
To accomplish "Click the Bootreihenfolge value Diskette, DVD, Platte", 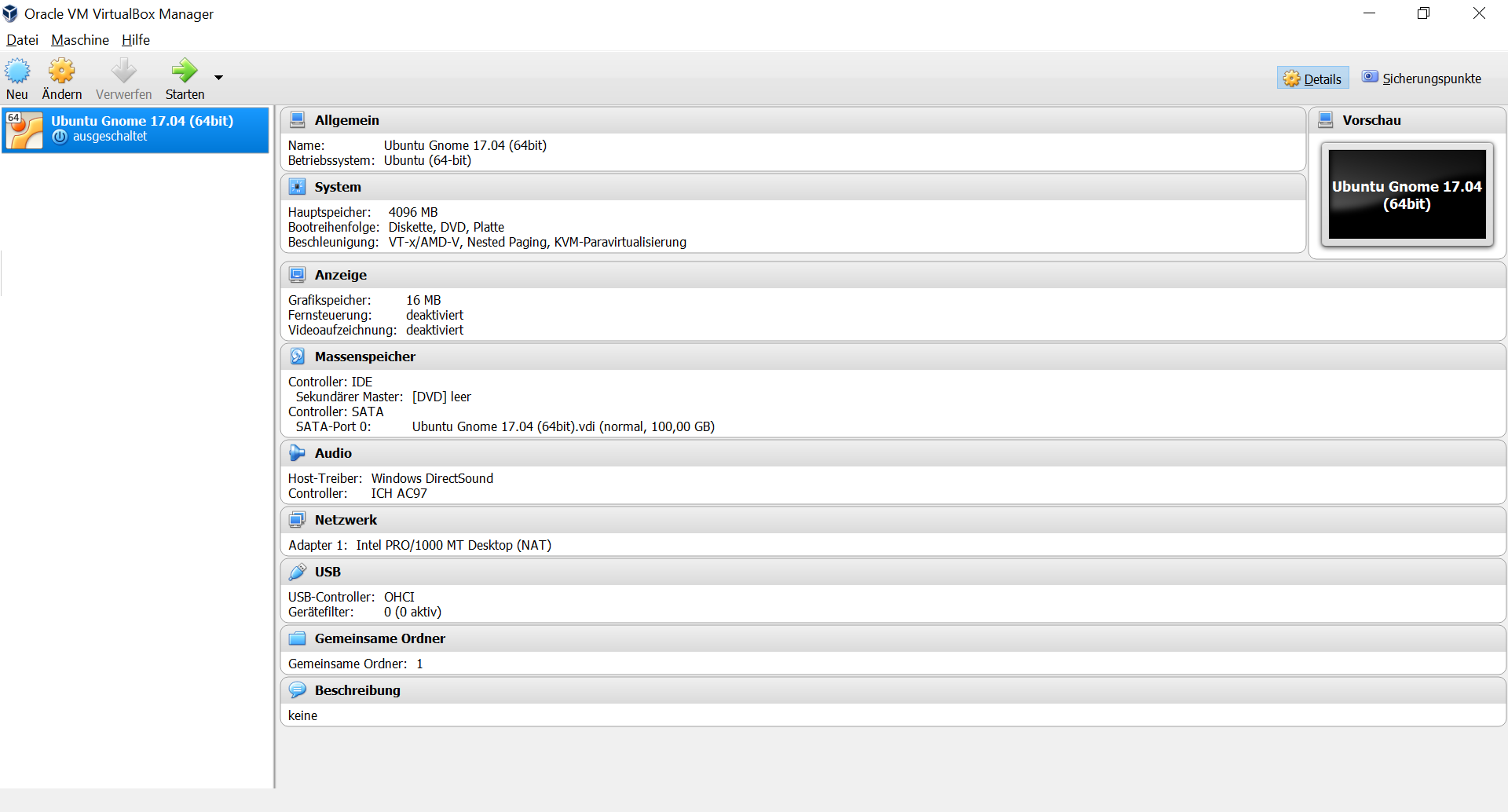I will point(446,227).
